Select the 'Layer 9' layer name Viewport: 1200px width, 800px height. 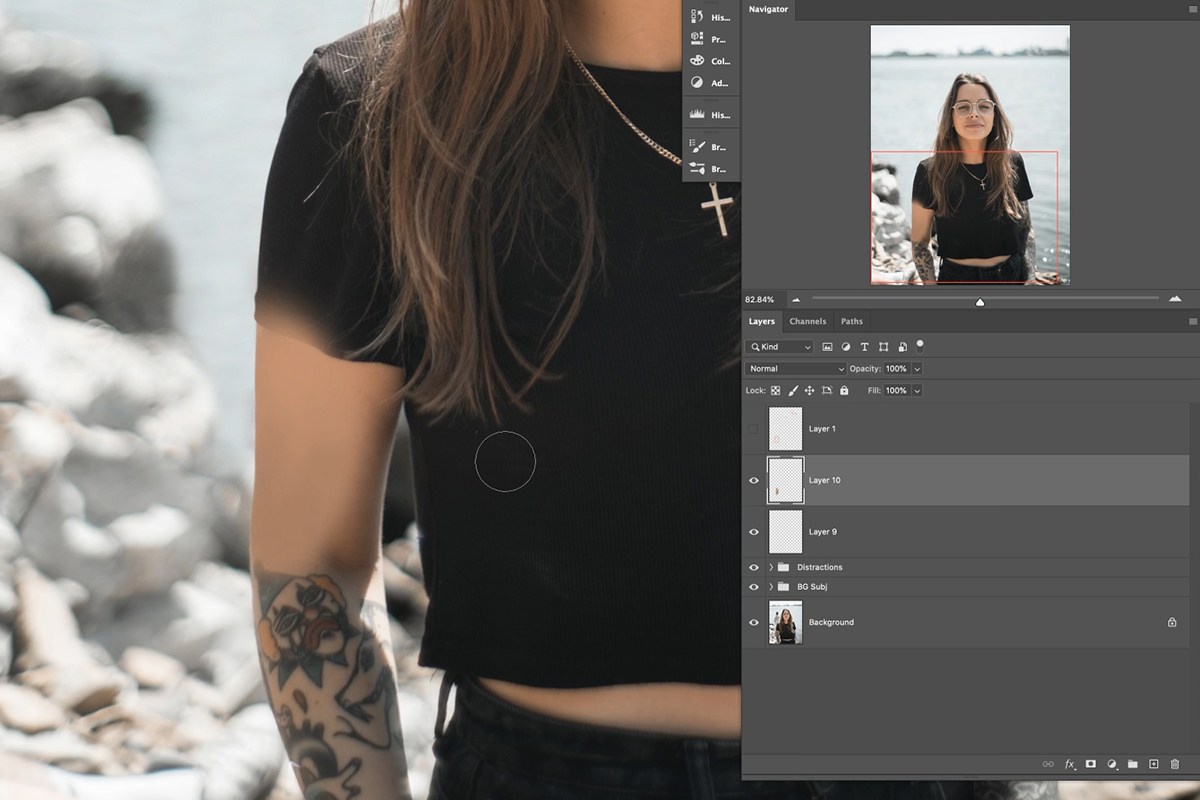click(x=823, y=532)
